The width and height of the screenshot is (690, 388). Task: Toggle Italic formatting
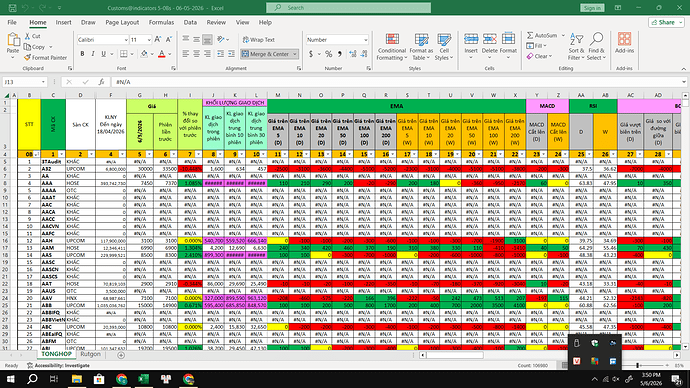click(93, 54)
